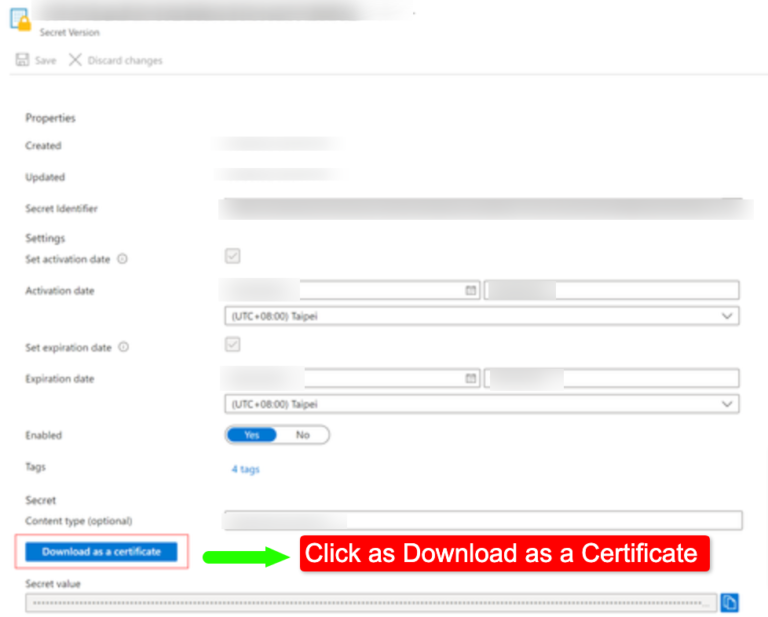Screen dimensions: 768x617
Task: Set Enabled toggle to Yes
Action: click(x=252, y=435)
